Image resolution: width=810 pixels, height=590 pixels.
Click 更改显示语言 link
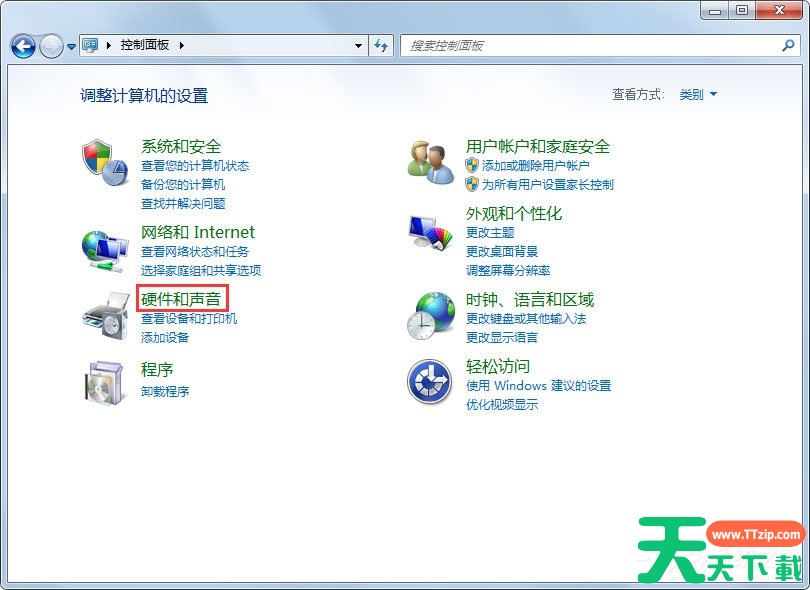pyautogui.click(x=502, y=337)
